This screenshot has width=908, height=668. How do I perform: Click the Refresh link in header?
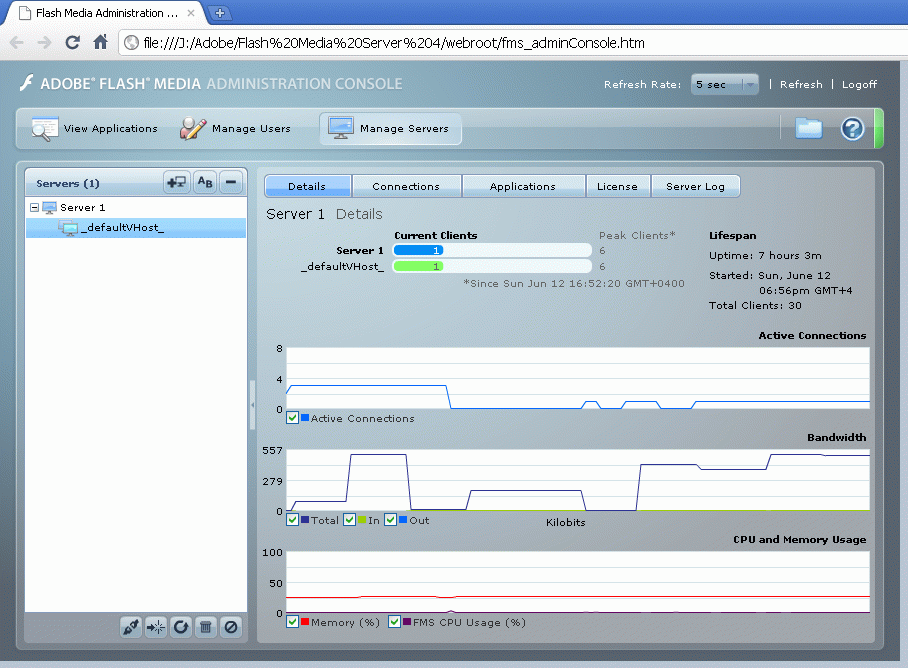(x=801, y=85)
